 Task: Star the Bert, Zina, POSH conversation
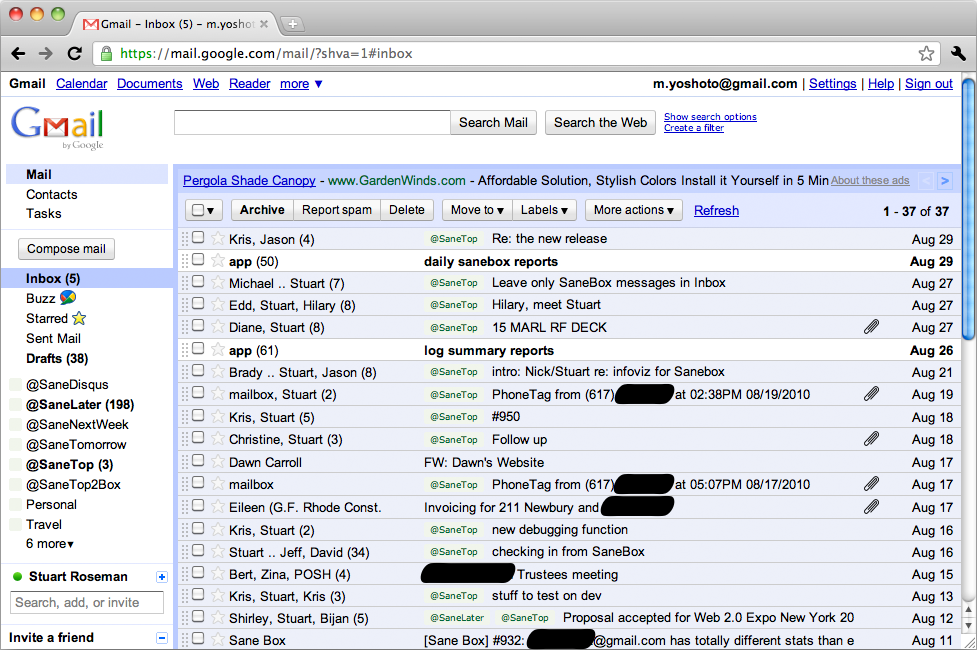pos(217,574)
